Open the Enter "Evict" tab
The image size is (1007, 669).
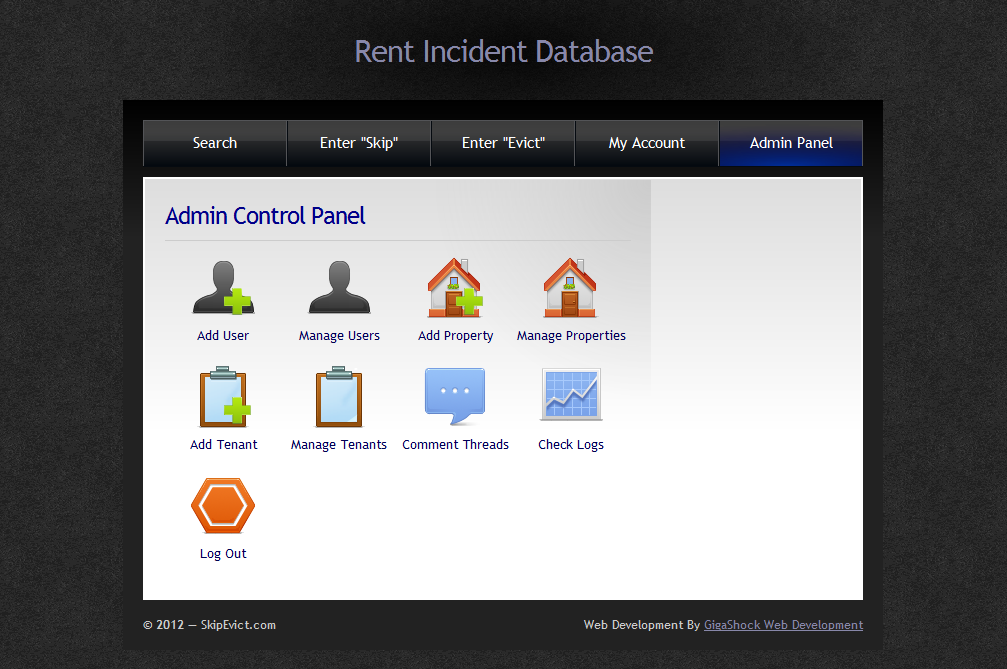tap(503, 143)
